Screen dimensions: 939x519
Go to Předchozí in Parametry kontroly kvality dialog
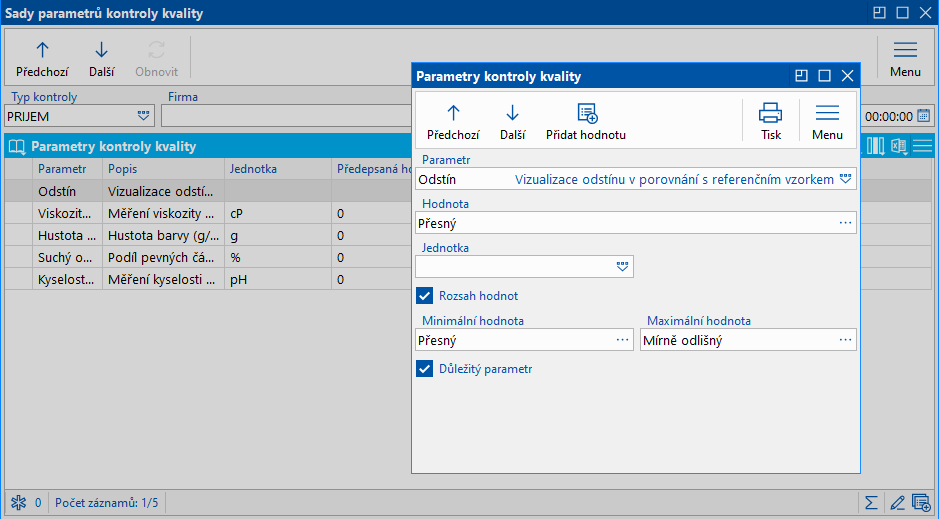click(x=453, y=122)
